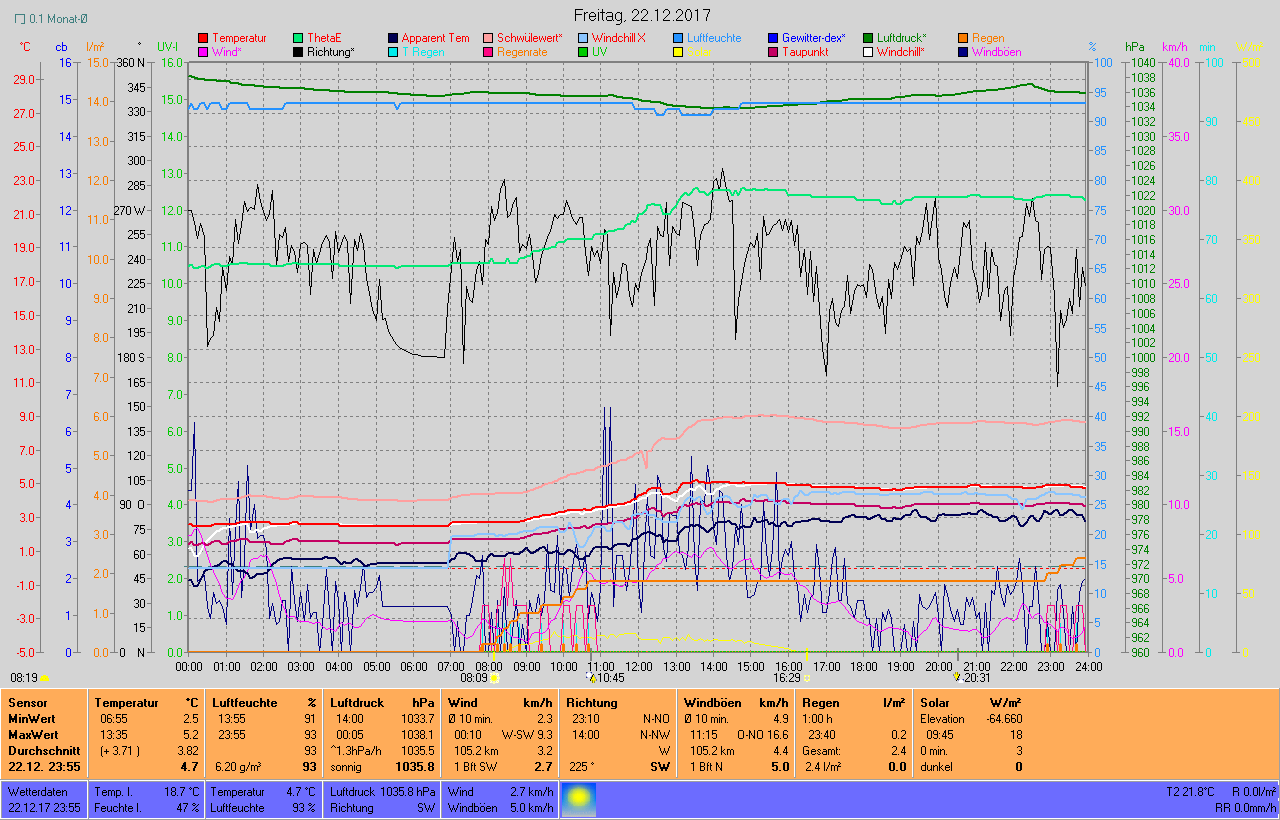Click the yellow icon beside 08:19
The width and height of the screenshot is (1280, 820).
[x=43, y=678]
